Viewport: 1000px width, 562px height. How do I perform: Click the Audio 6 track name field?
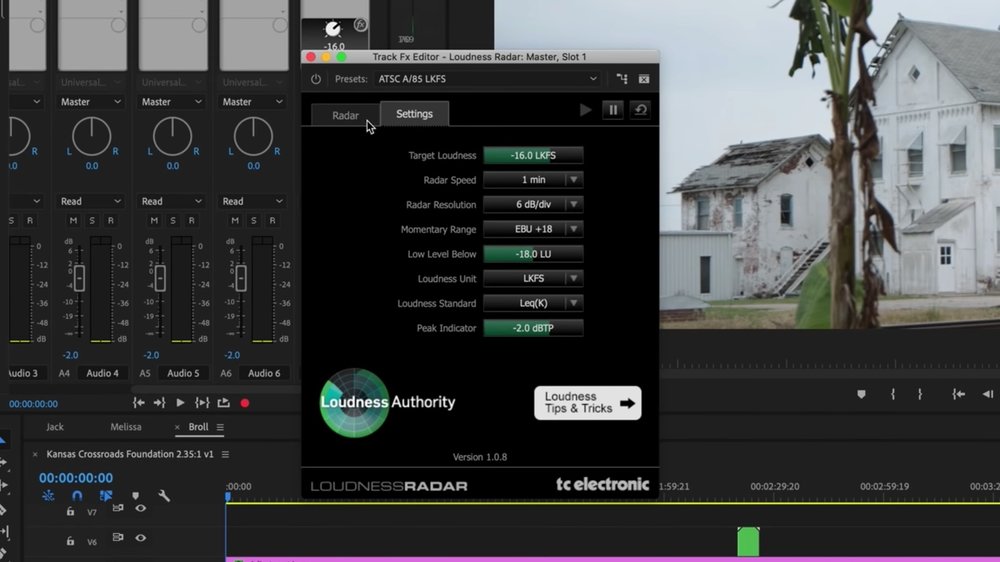(264, 373)
